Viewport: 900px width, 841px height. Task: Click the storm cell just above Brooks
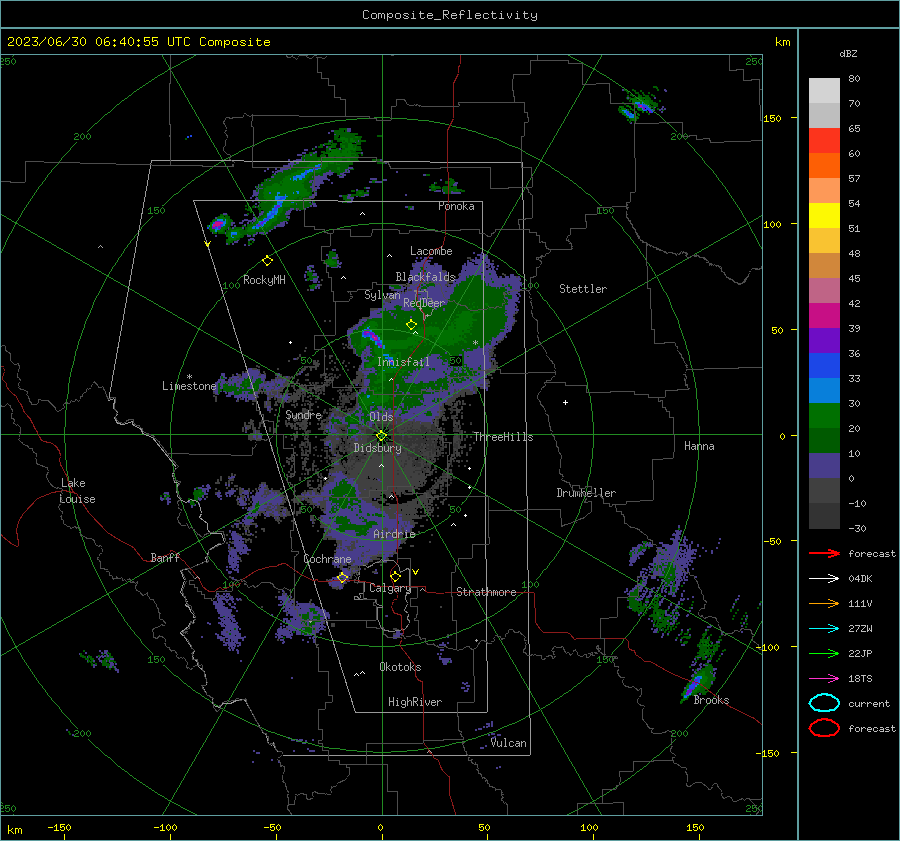click(696, 683)
